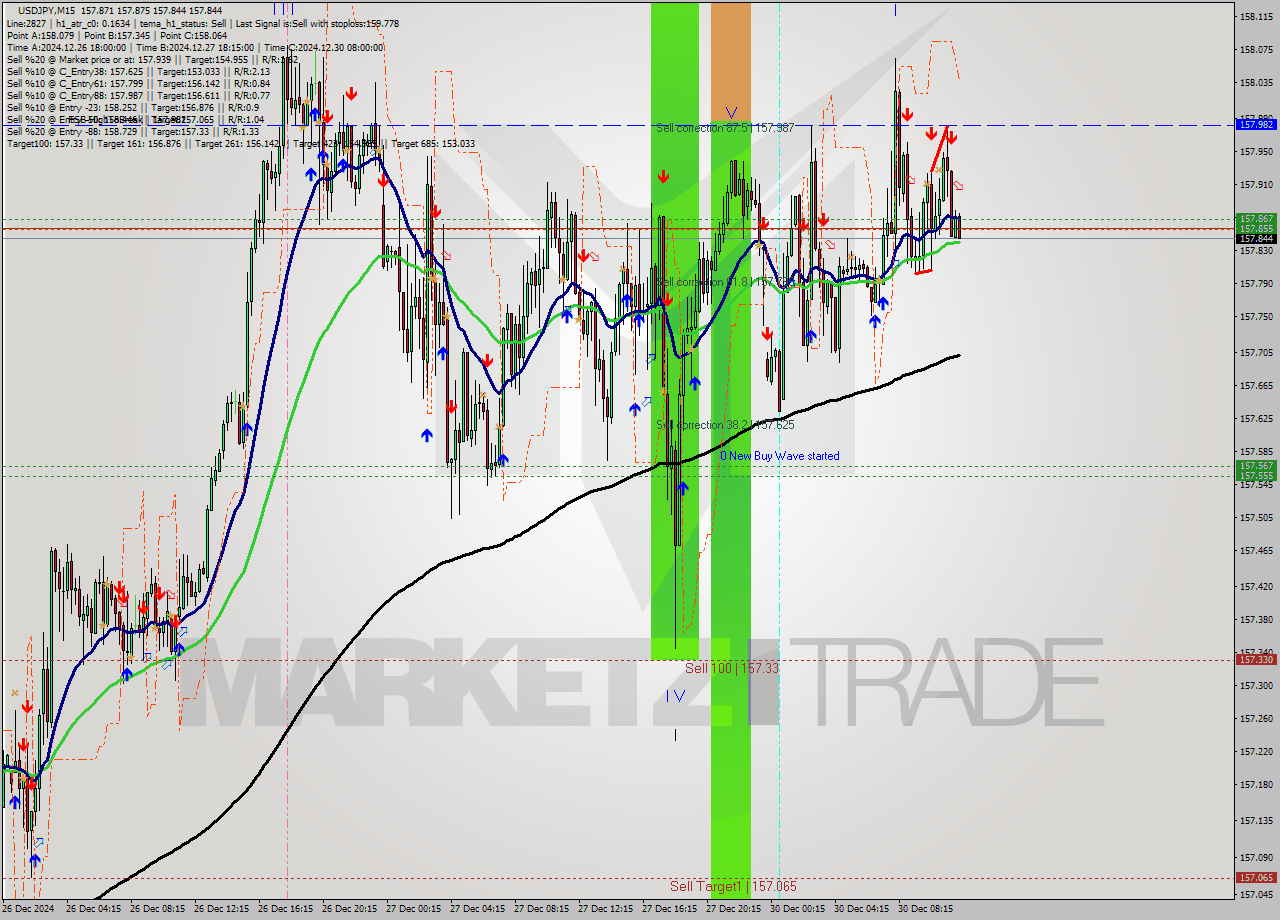Click the 'Sell 100 | 157.33' label
This screenshot has width=1280, height=920.
click(x=731, y=668)
